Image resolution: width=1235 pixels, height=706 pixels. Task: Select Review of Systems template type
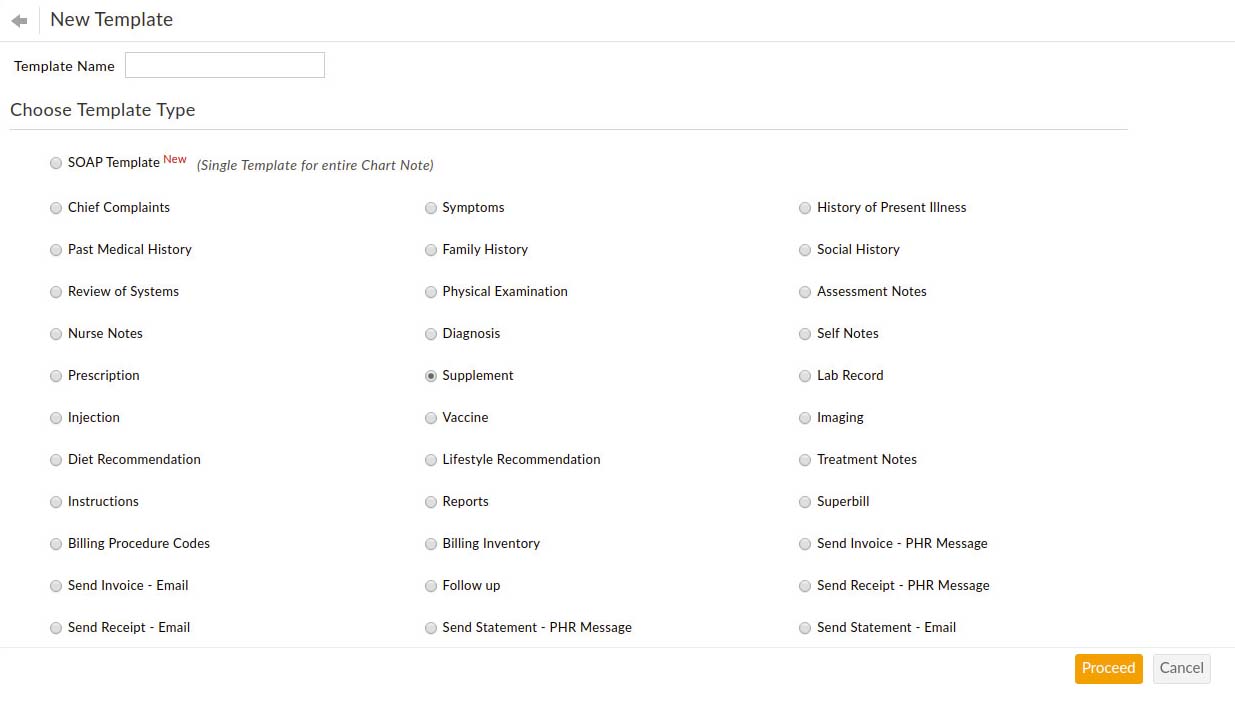click(x=56, y=292)
